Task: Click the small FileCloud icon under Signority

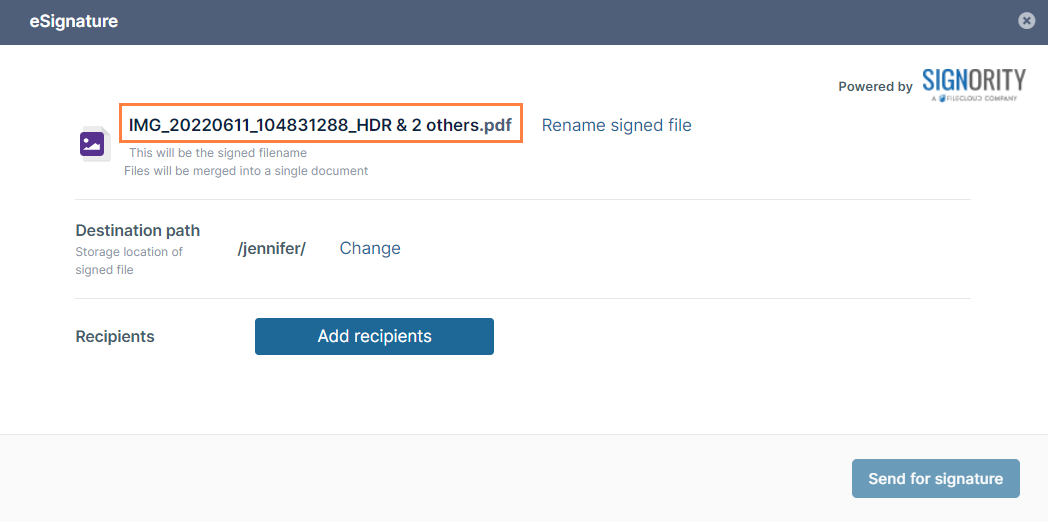Action: pos(942,98)
